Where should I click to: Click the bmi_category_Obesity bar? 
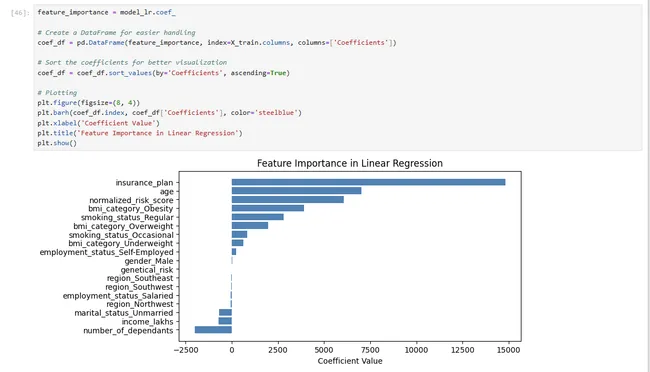[268, 208]
